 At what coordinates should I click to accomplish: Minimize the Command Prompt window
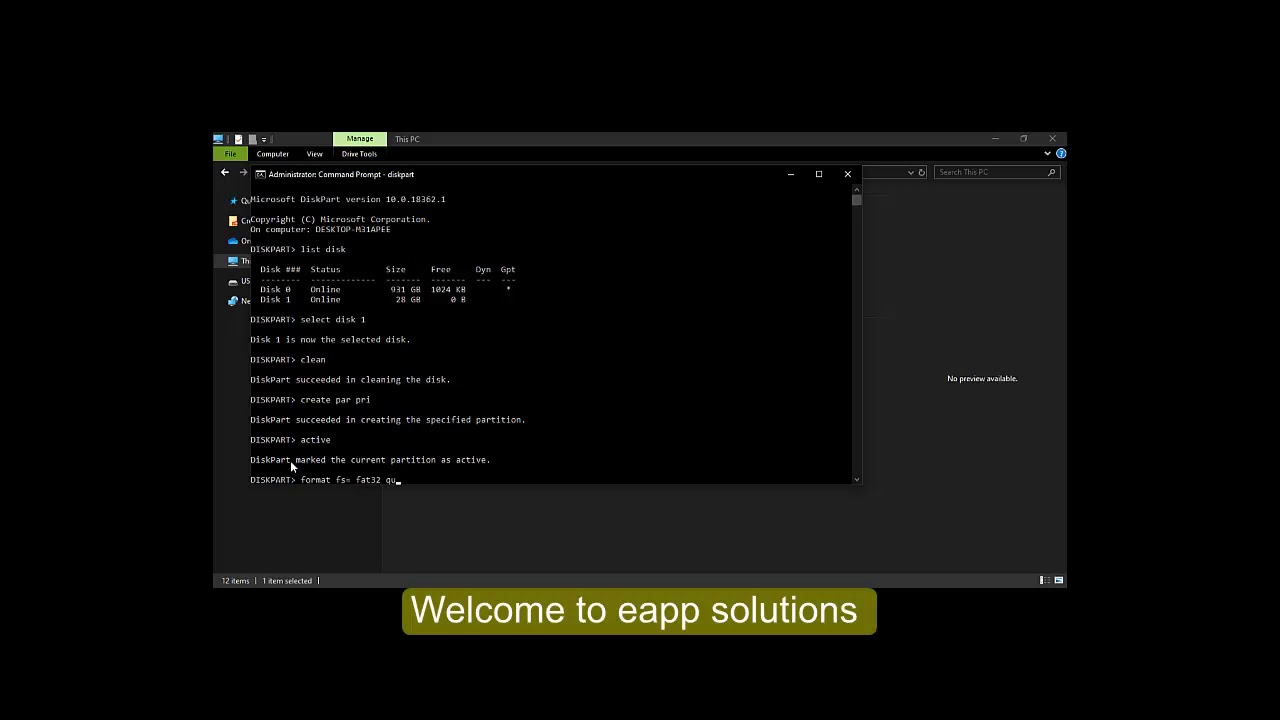(x=790, y=174)
